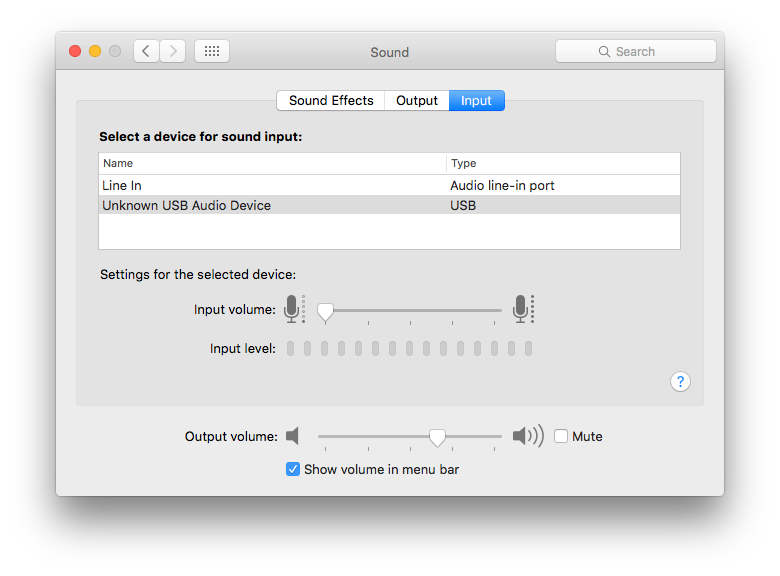
Task: Click the high input volume microphone icon
Action: pos(521,309)
